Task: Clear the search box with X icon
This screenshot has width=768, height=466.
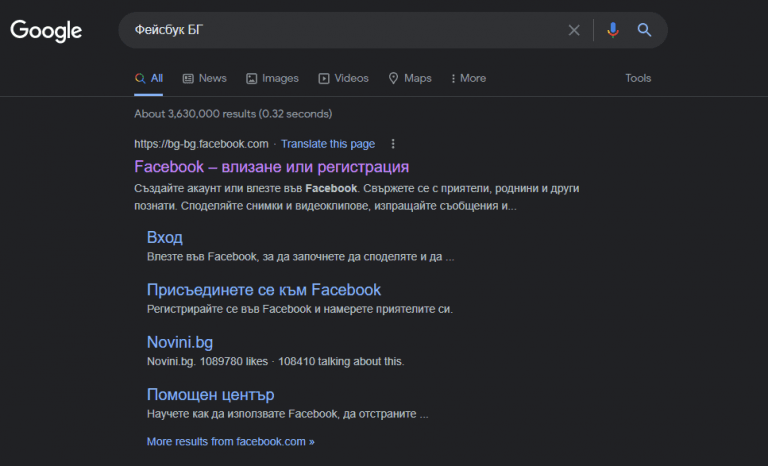Action: (574, 30)
